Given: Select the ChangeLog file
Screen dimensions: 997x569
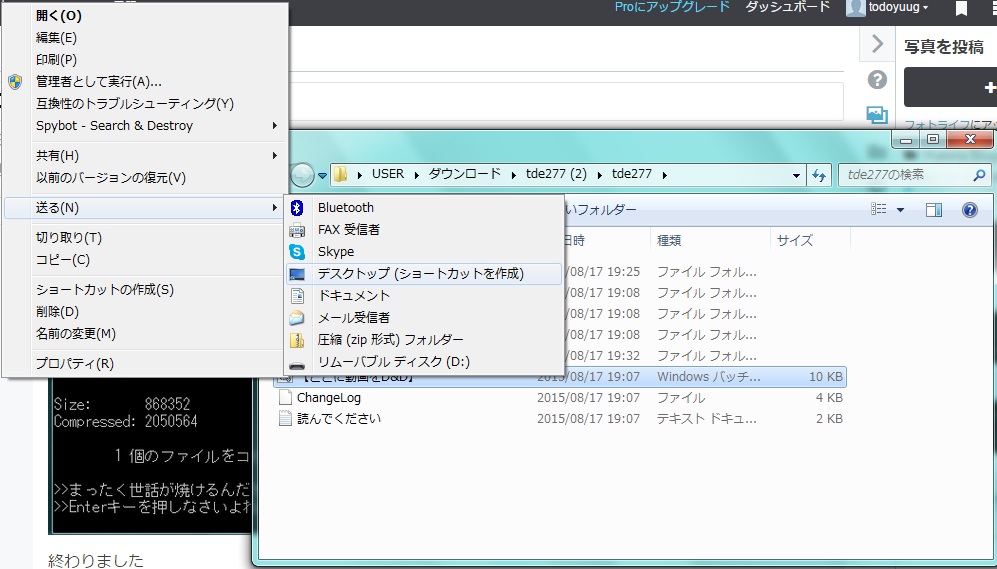Looking at the screenshot, I should pyautogui.click(x=329, y=398).
